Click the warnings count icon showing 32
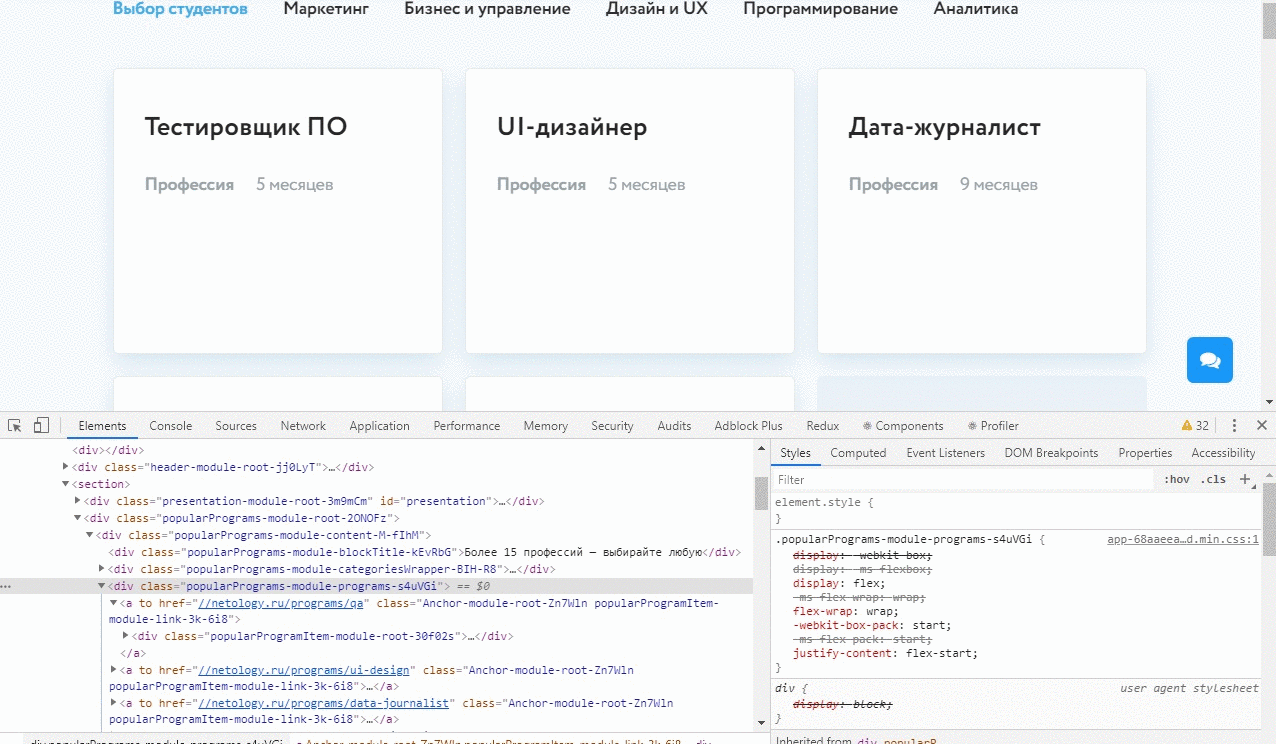The width and height of the screenshot is (1276, 744). 1195,425
